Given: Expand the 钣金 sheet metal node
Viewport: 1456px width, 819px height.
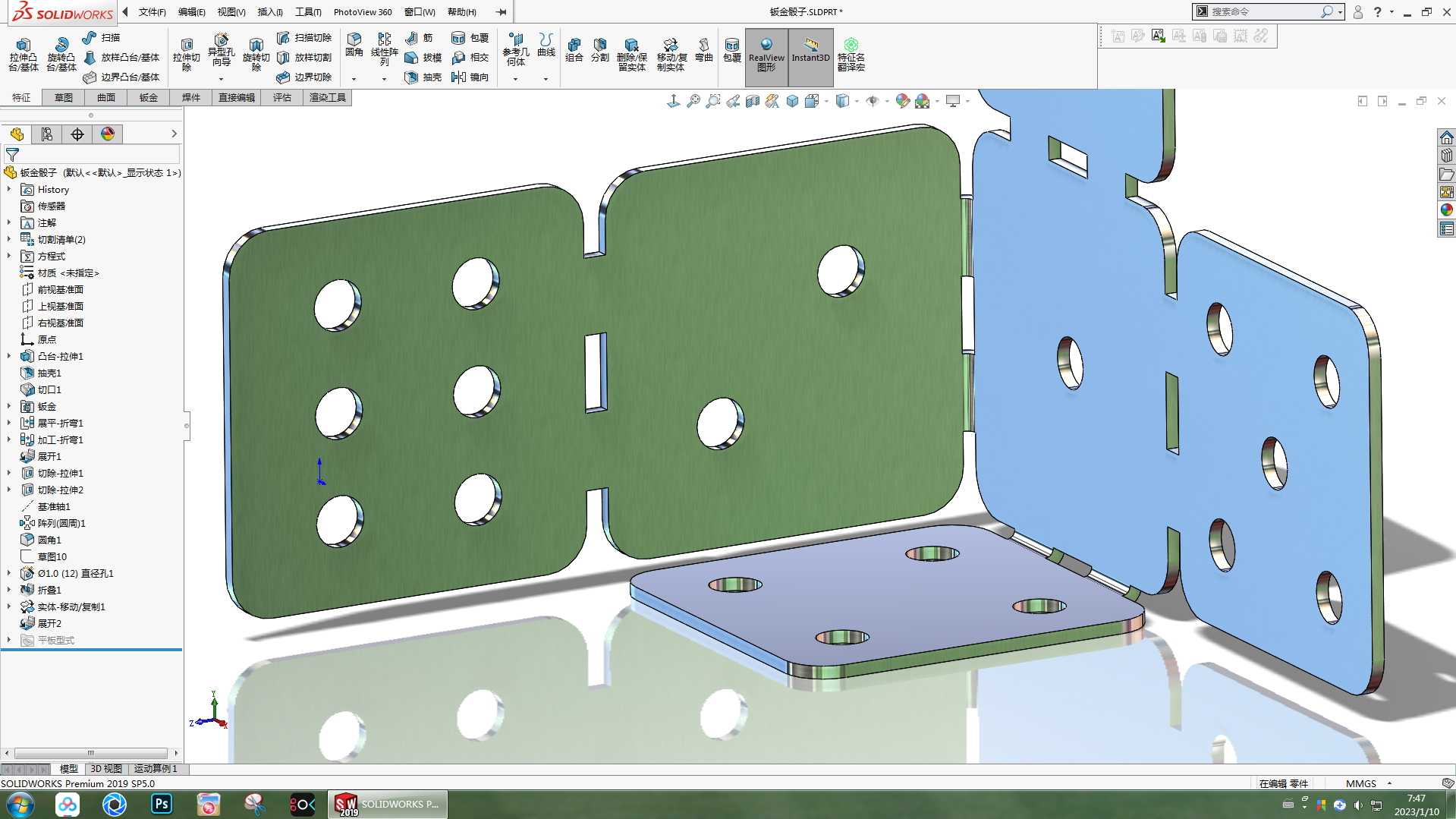Looking at the screenshot, I should pyautogui.click(x=9, y=406).
